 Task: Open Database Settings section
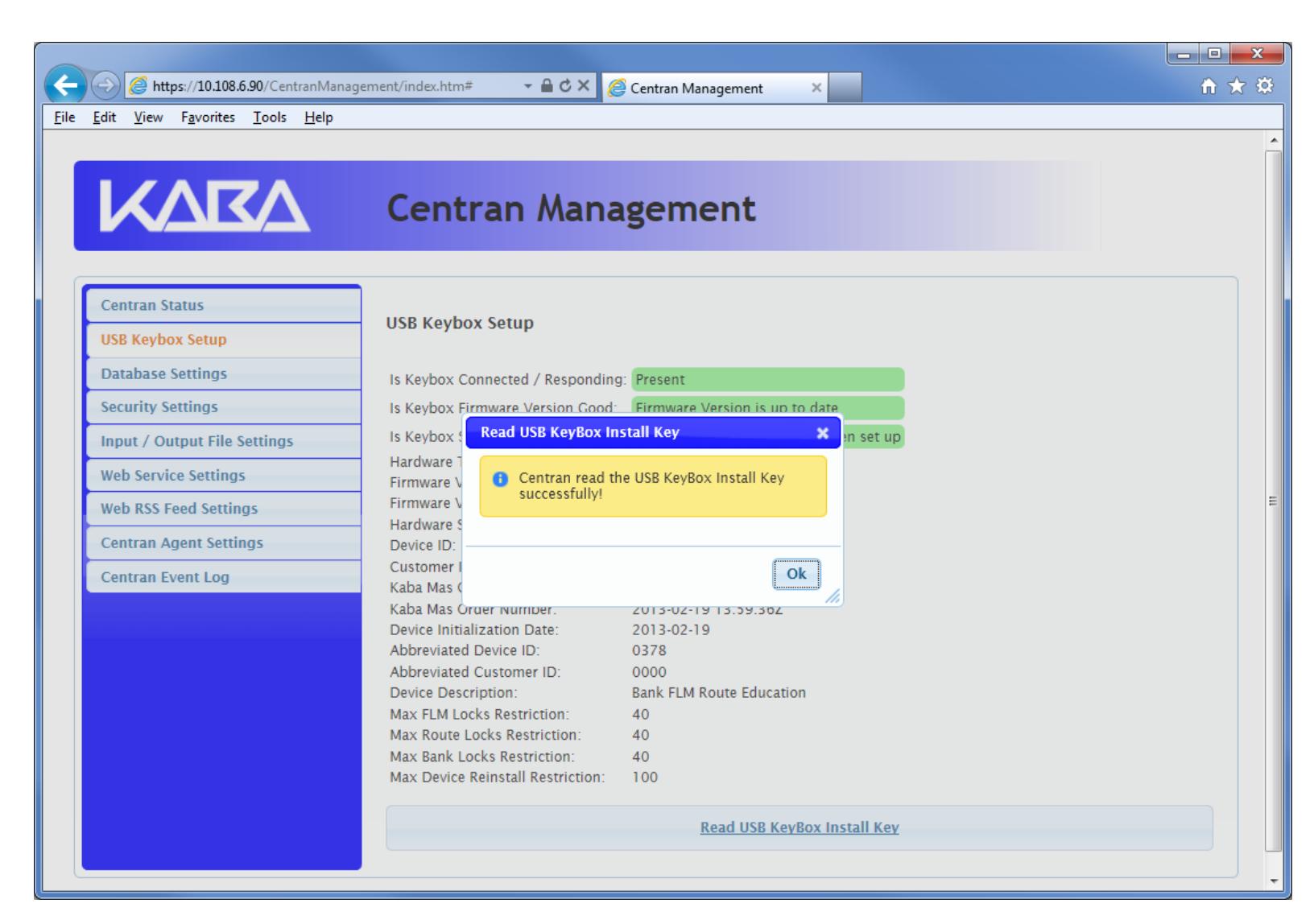pyautogui.click(x=222, y=373)
